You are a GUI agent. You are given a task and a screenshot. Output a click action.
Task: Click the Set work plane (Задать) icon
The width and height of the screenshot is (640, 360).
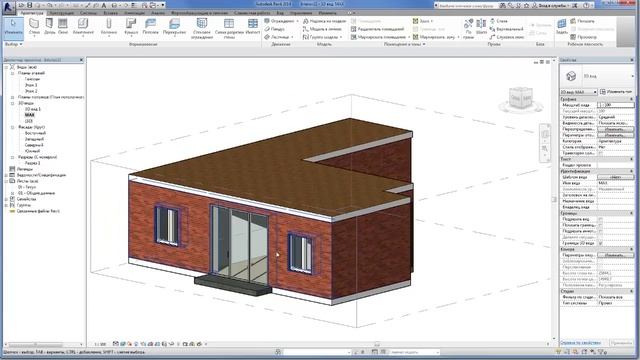point(562,27)
